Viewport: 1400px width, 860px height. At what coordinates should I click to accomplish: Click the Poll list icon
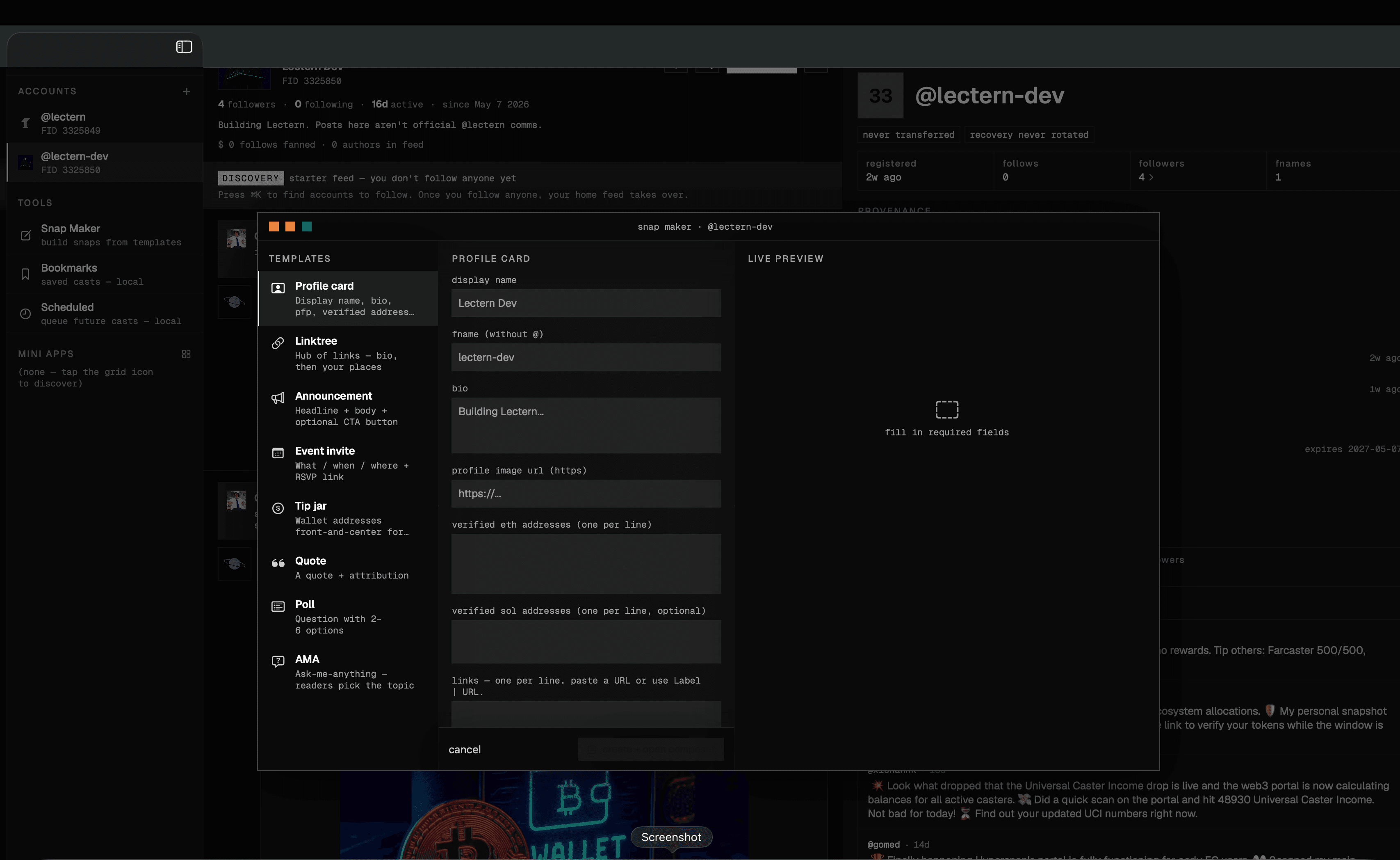click(278, 606)
